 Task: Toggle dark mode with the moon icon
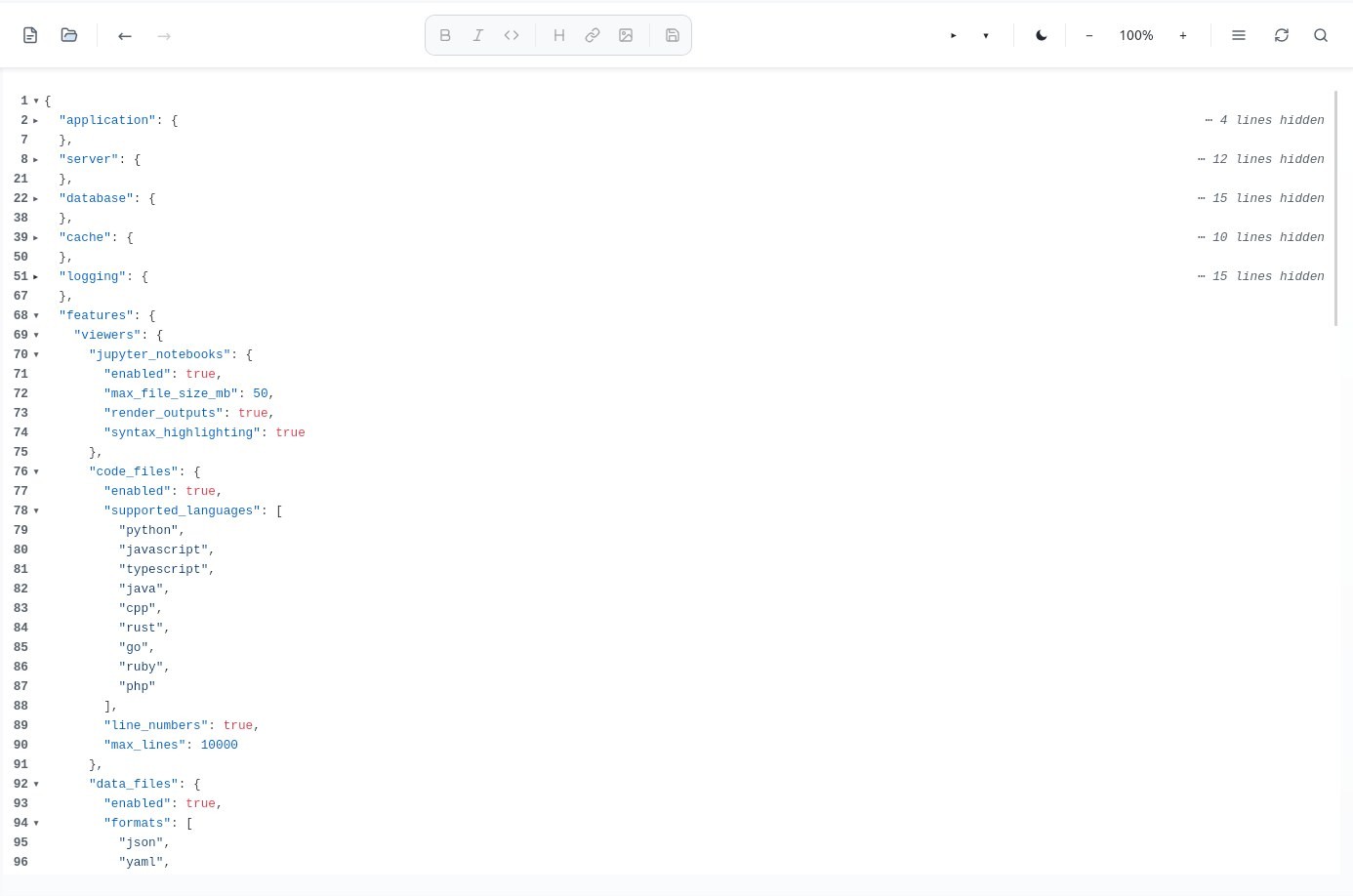pyautogui.click(x=1042, y=35)
